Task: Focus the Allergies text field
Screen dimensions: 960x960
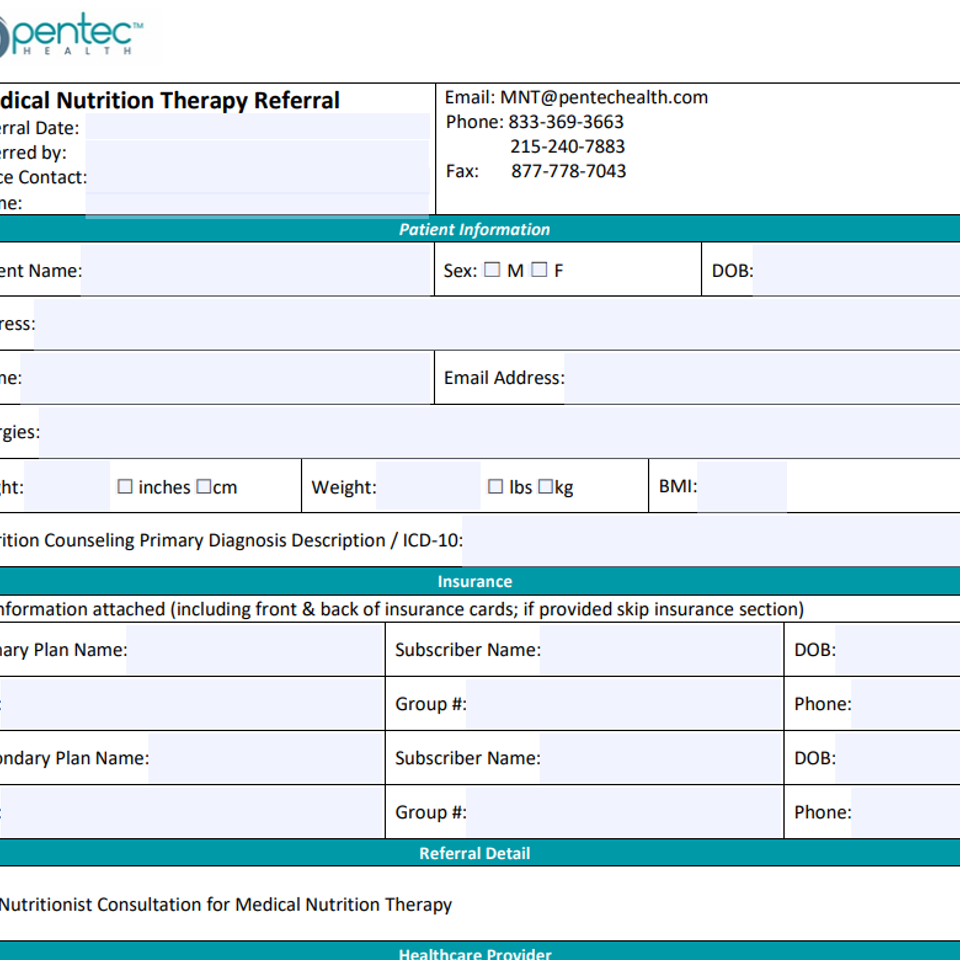Action: pyautogui.click(x=498, y=432)
